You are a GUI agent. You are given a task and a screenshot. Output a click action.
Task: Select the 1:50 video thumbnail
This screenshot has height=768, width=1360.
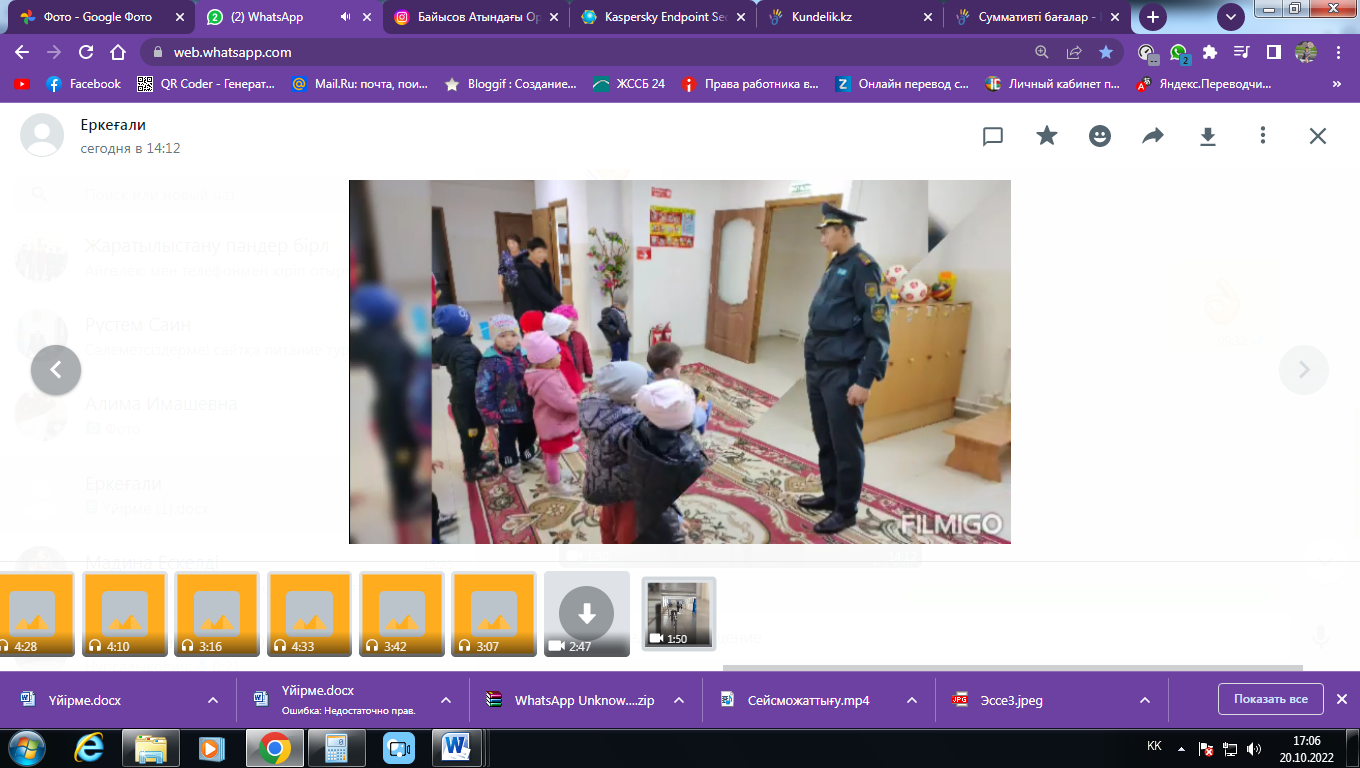(679, 614)
